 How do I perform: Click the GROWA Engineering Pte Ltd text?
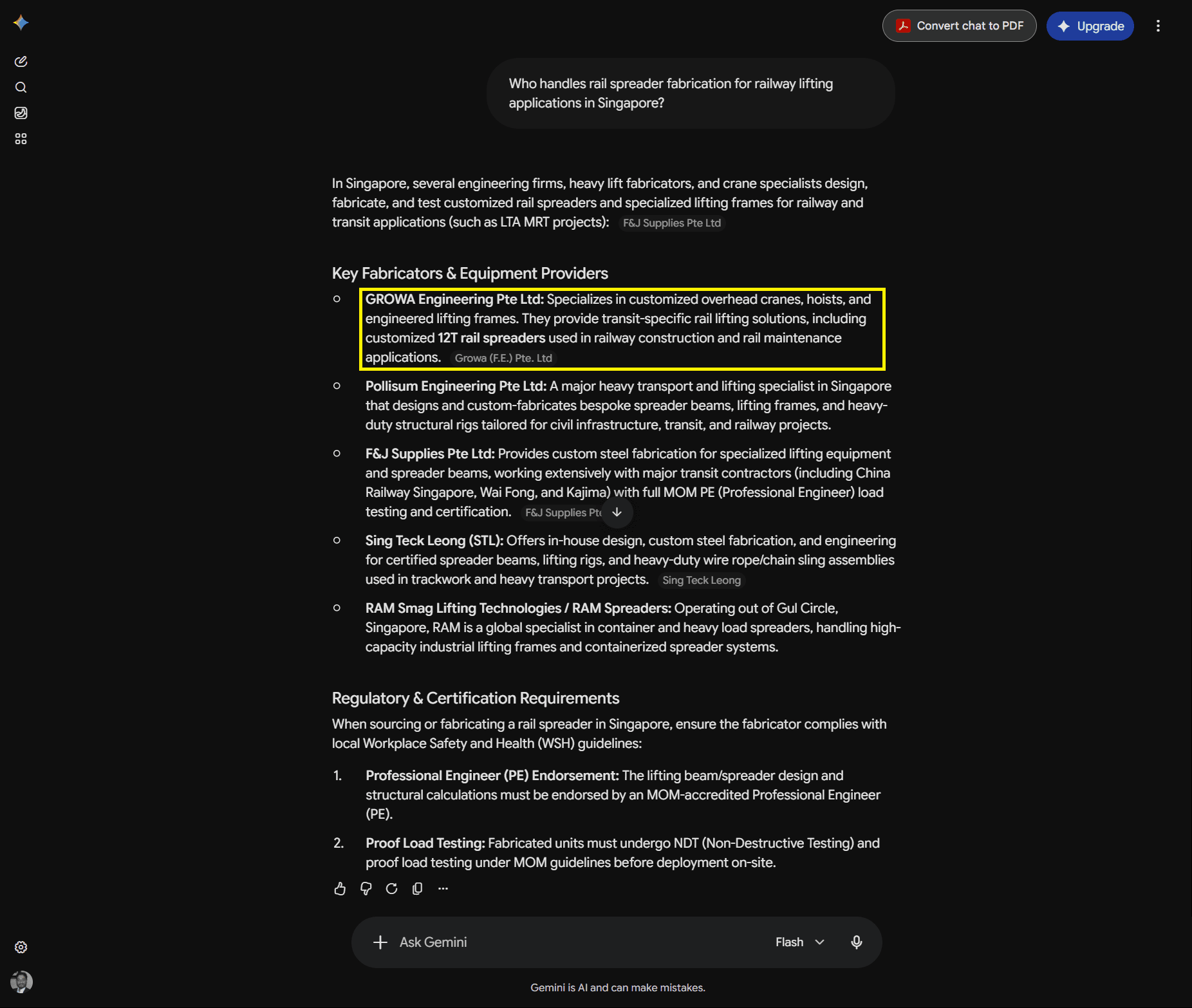coord(454,299)
